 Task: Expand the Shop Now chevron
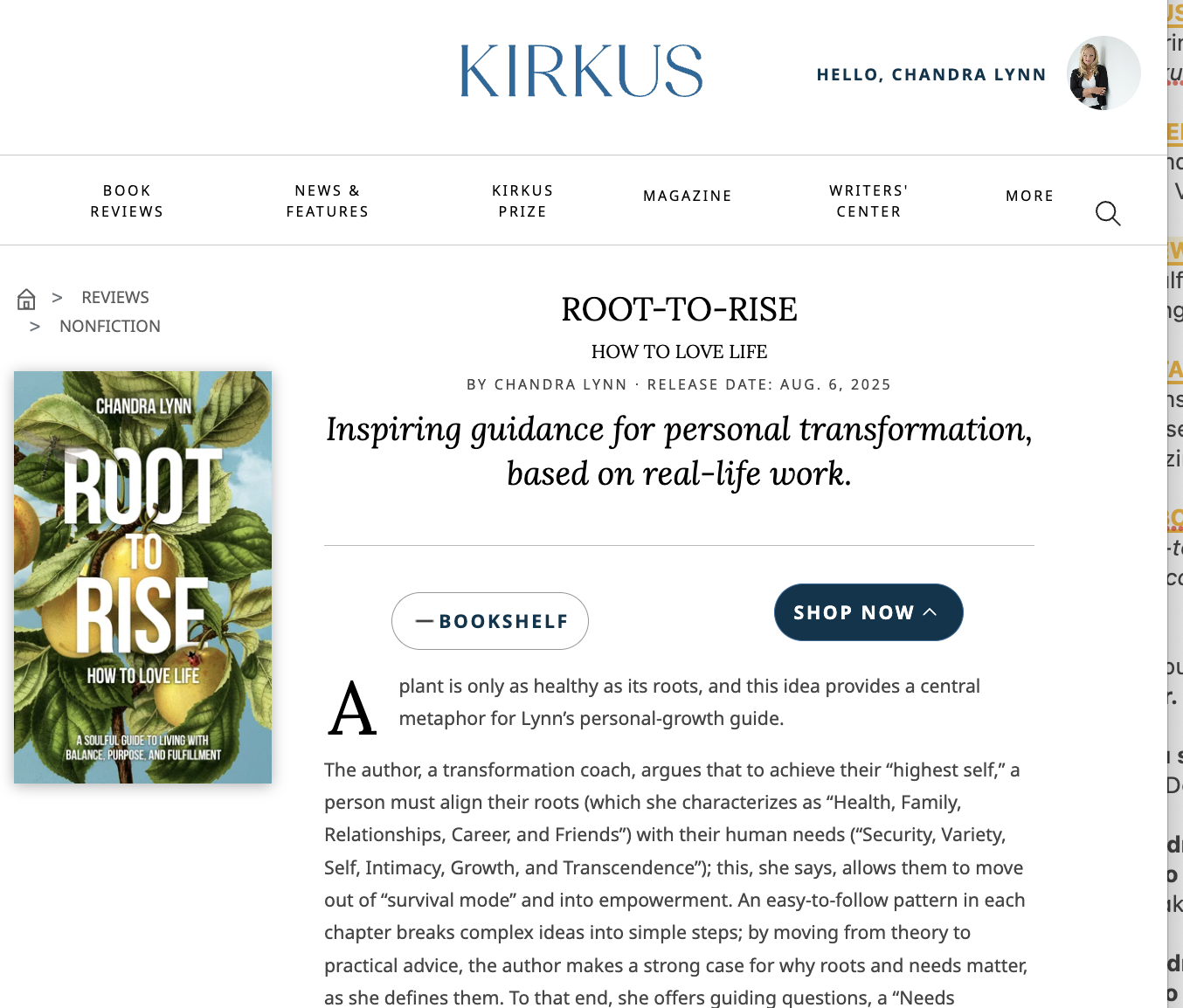[930, 612]
